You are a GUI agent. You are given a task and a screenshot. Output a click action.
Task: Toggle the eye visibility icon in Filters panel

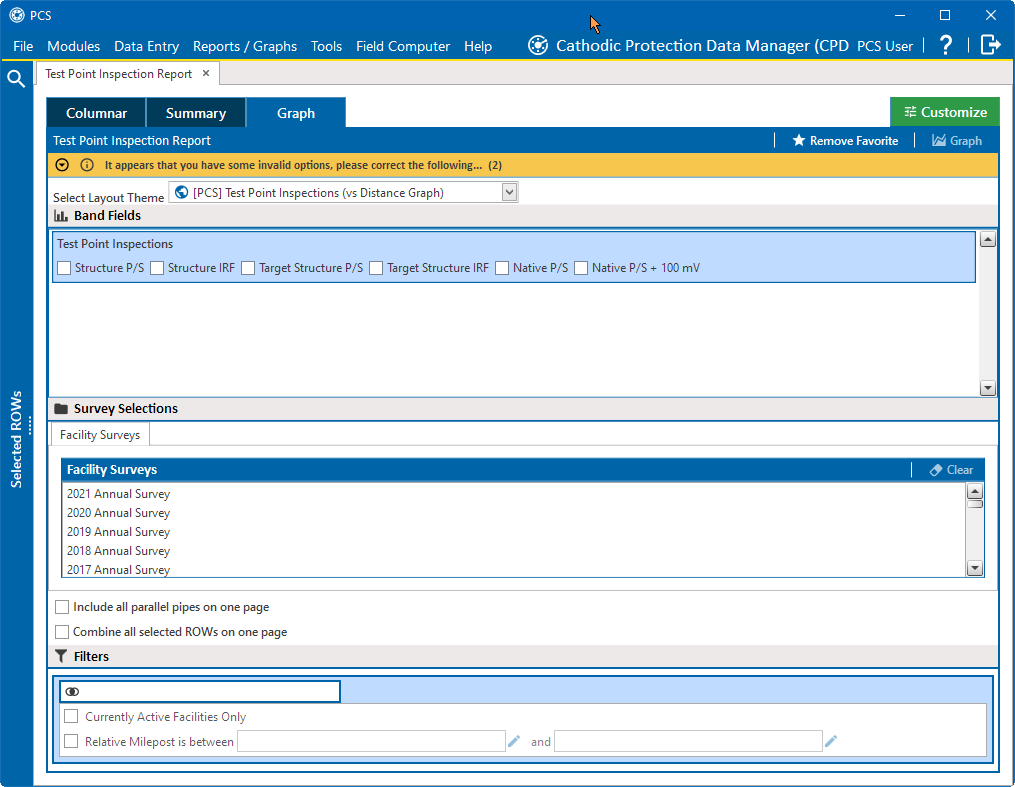71,691
